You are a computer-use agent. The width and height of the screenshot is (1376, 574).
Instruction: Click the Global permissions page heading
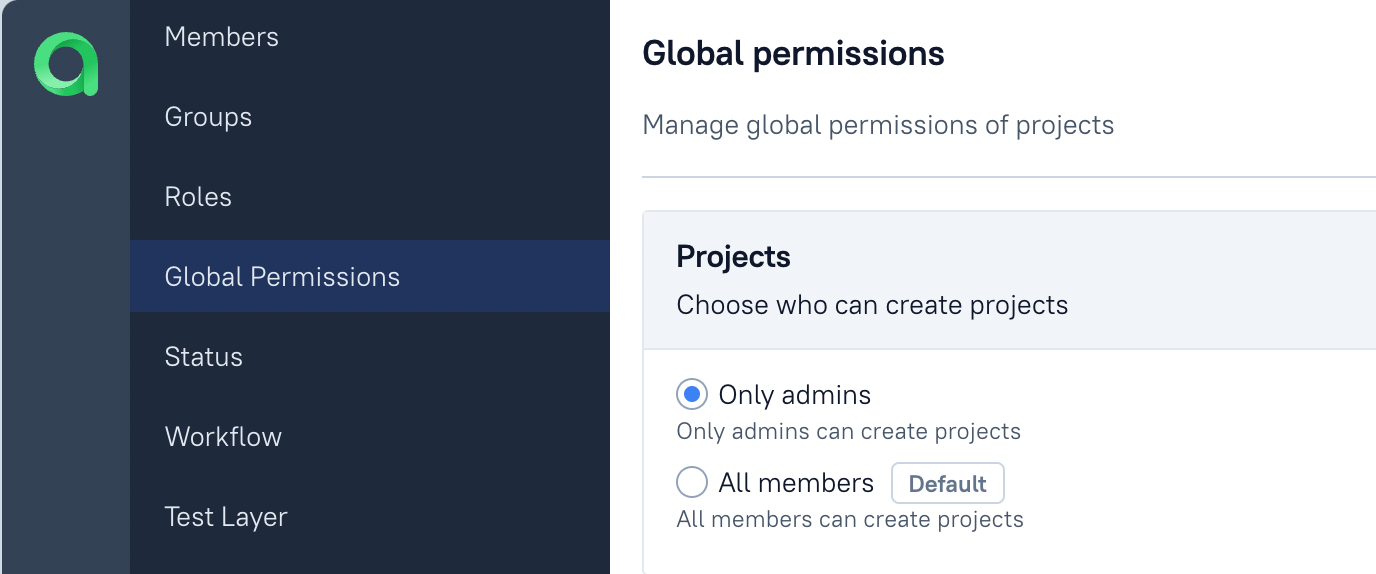(793, 53)
